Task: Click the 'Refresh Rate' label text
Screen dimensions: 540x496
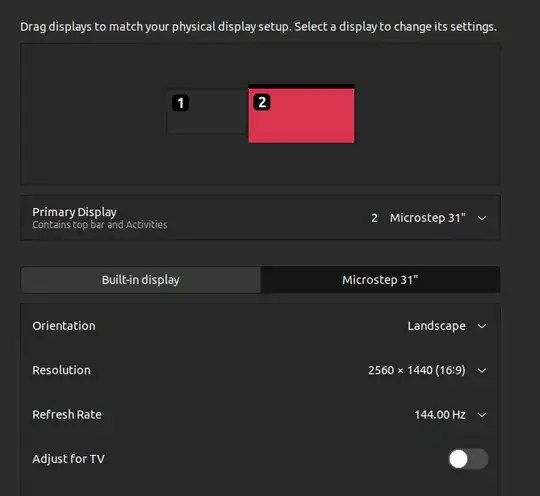Action: point(67,415)
